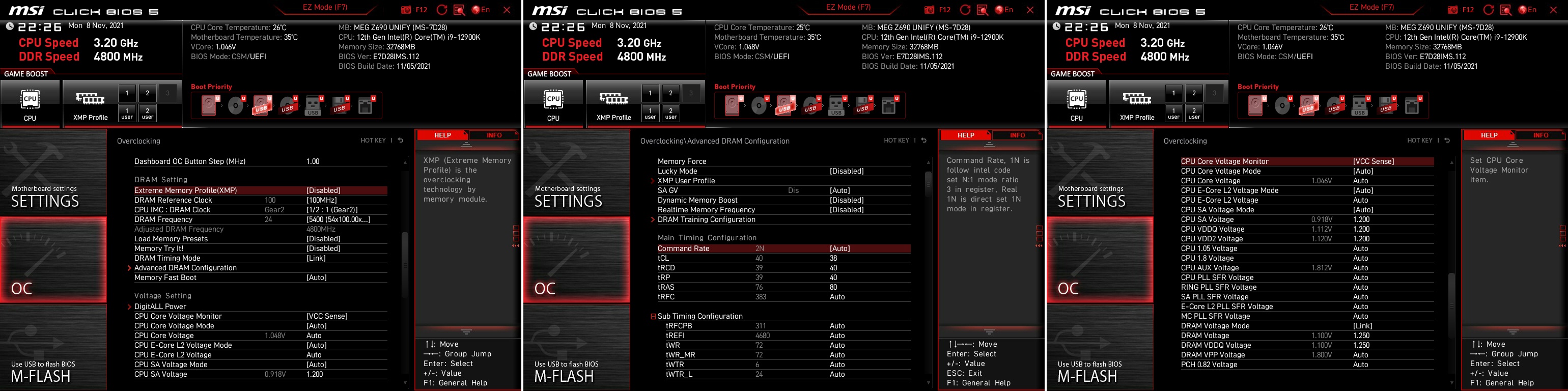Select XMP user profile 1 in left panel
Viewport: 1568px width, 391px height.
127,114
